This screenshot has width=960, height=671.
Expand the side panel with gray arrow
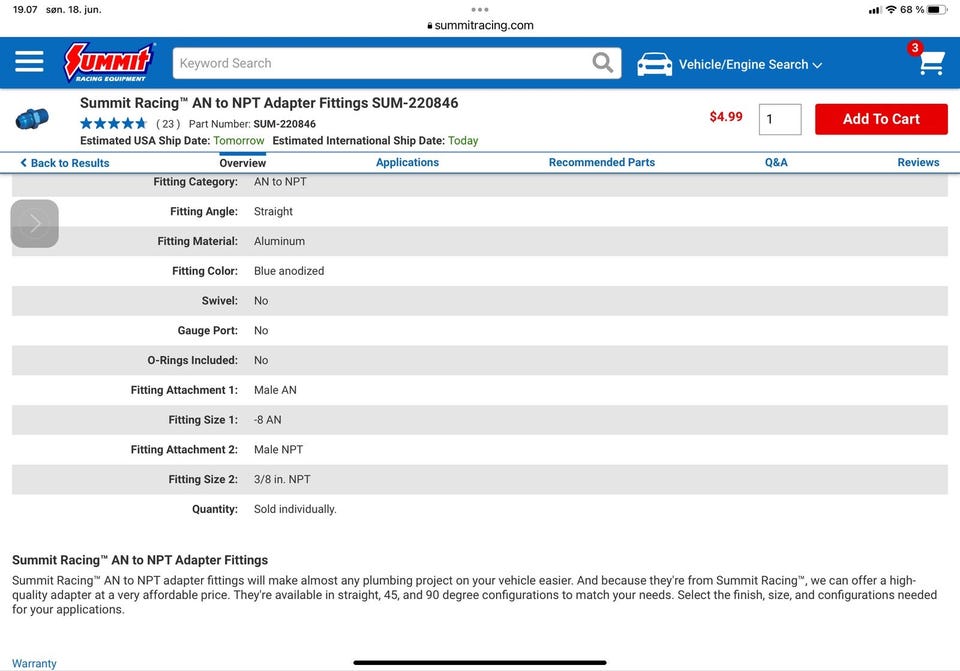pos(35,223)
